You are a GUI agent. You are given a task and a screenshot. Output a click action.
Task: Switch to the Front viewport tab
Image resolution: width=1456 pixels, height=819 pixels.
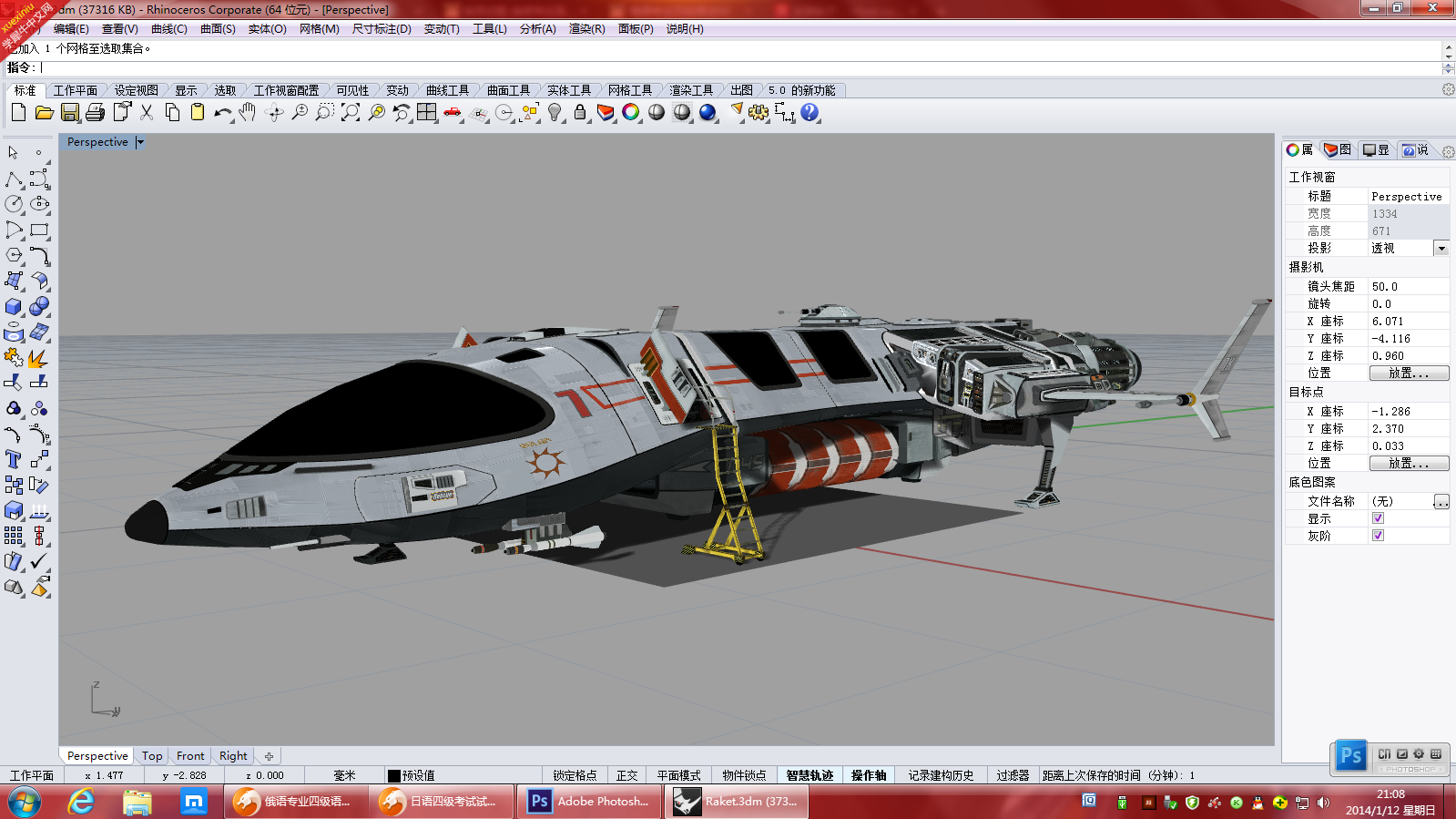[190, 756]
